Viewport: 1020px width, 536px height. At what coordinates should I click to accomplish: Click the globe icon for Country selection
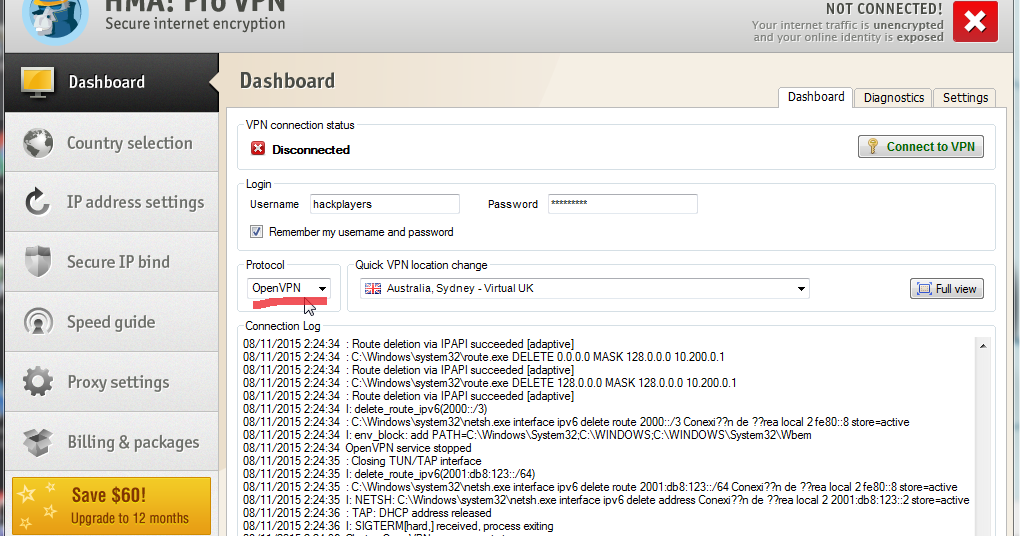pyautogui.click(x=38, y=143)
